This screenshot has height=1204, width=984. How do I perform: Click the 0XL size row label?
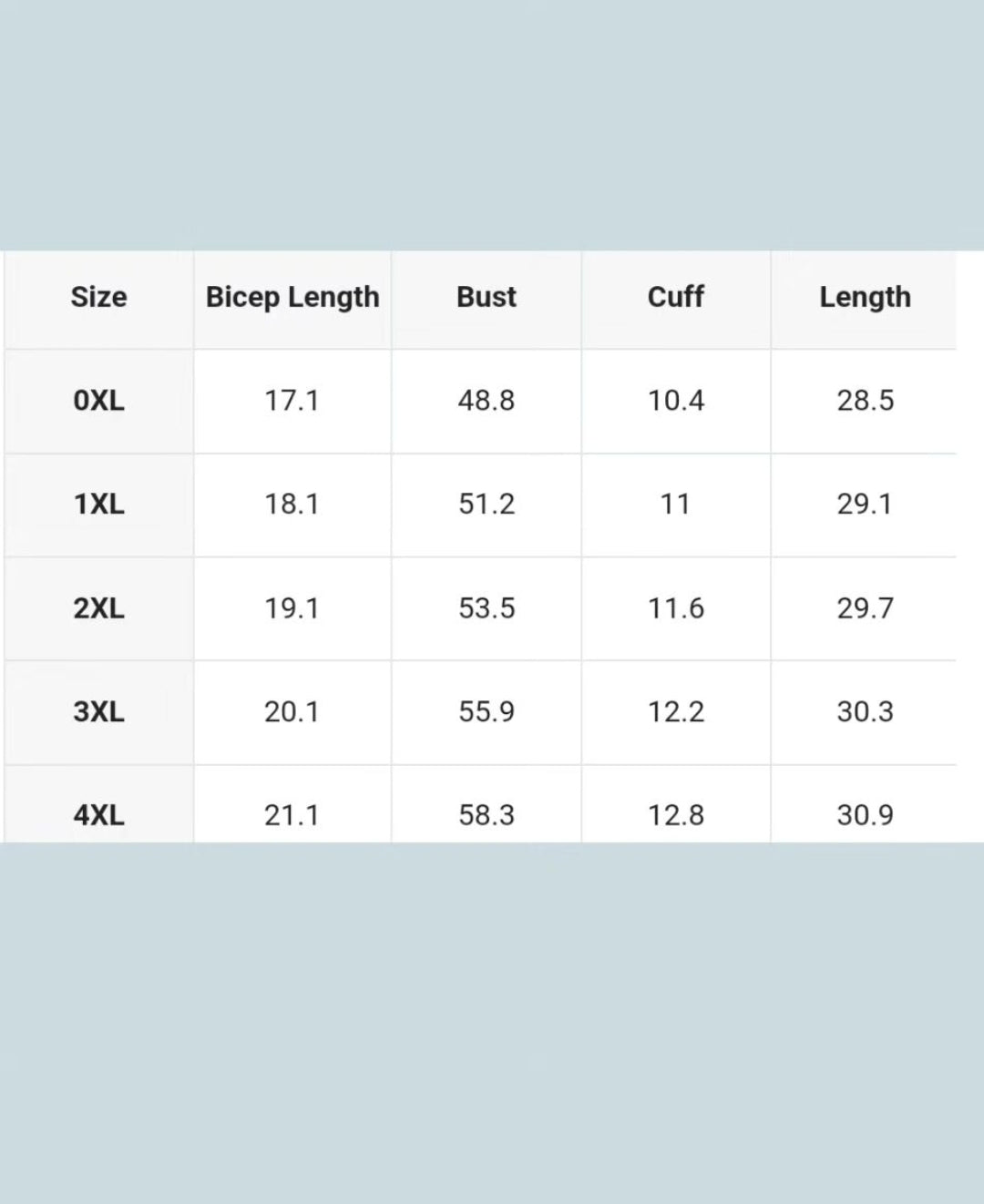point(98,401)
